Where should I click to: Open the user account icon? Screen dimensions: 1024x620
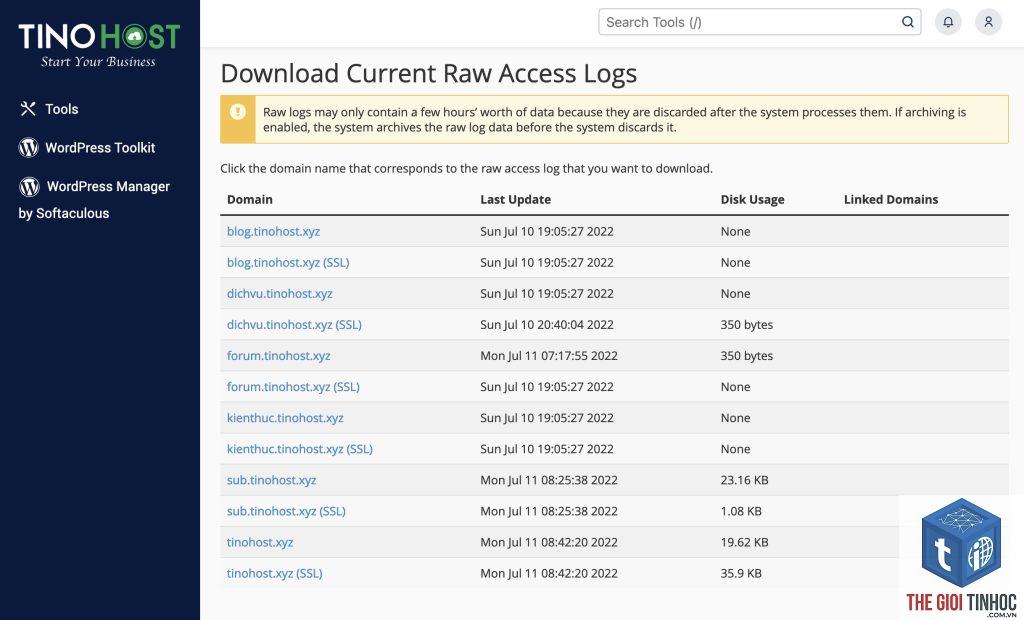pyautogui.click(x=989, y=22)
